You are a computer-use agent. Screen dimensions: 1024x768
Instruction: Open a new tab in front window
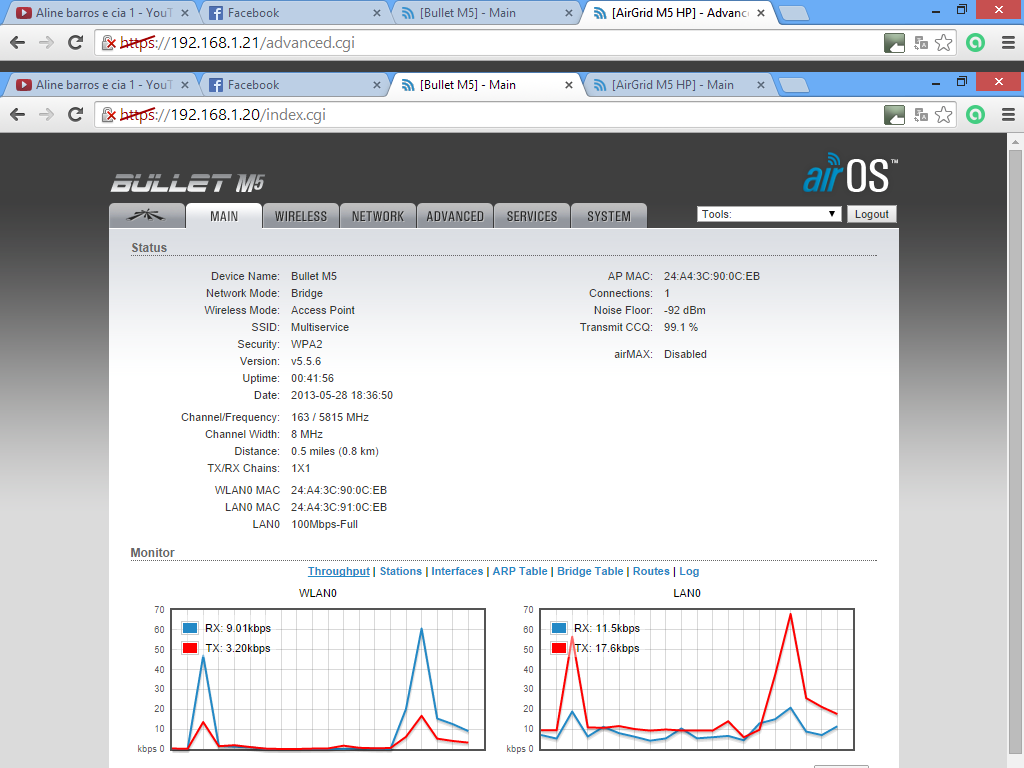tap(794, 86)
